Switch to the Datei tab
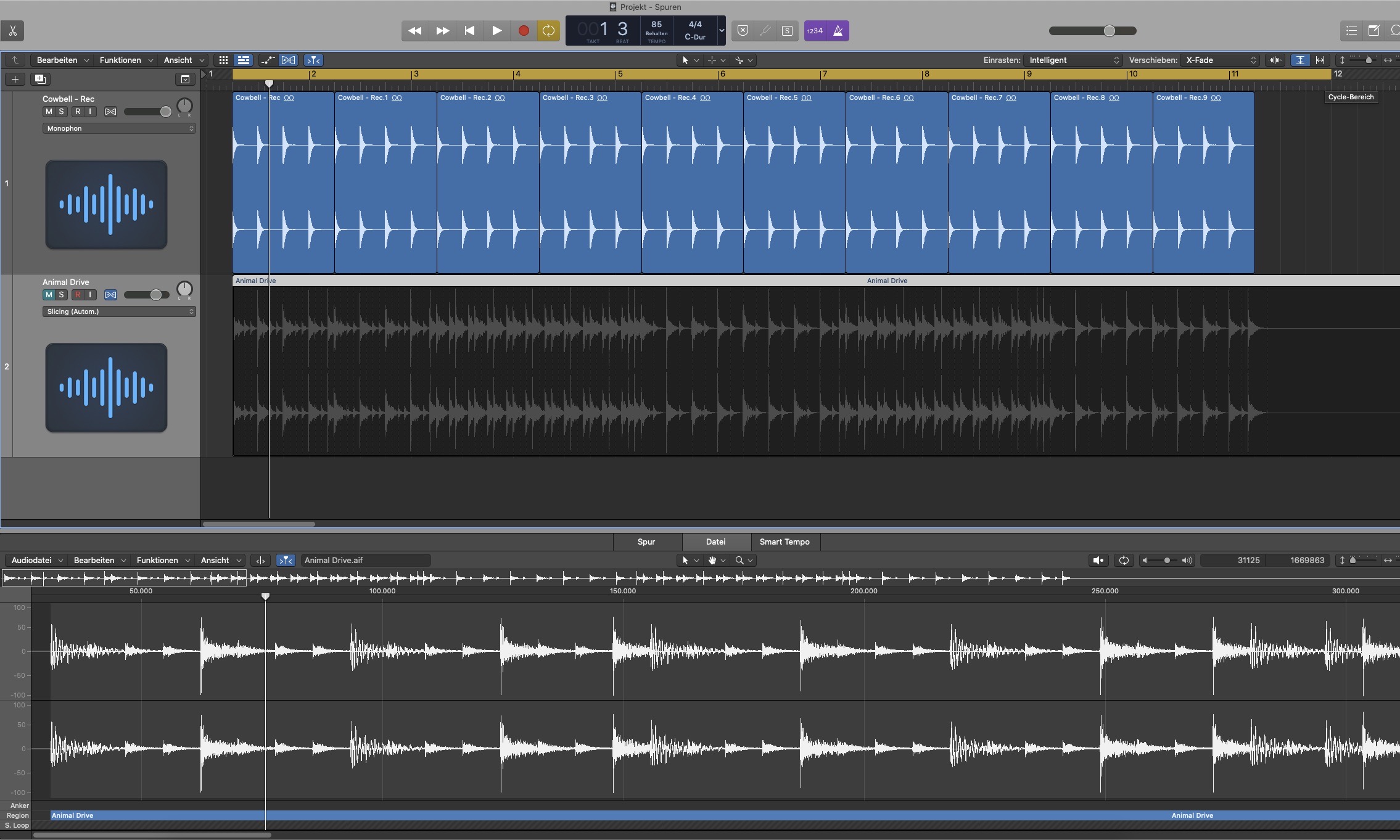The height and width of the screenshot is (840, 1400). pyautogui.click(x=715, y=541)
